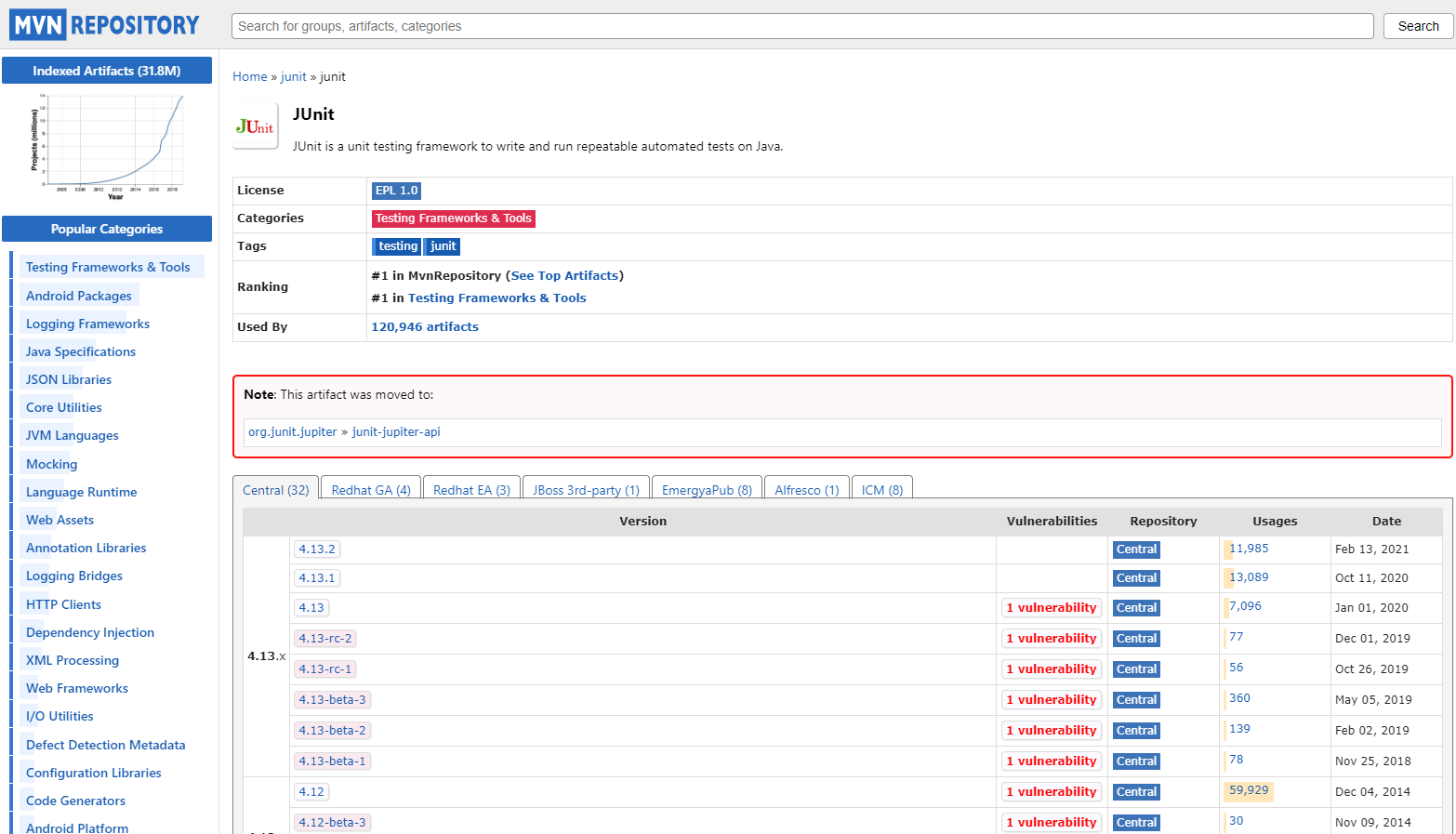Open junit-jupiter-api artifact link
This screenshot has width=1456, height=834.
396,432
